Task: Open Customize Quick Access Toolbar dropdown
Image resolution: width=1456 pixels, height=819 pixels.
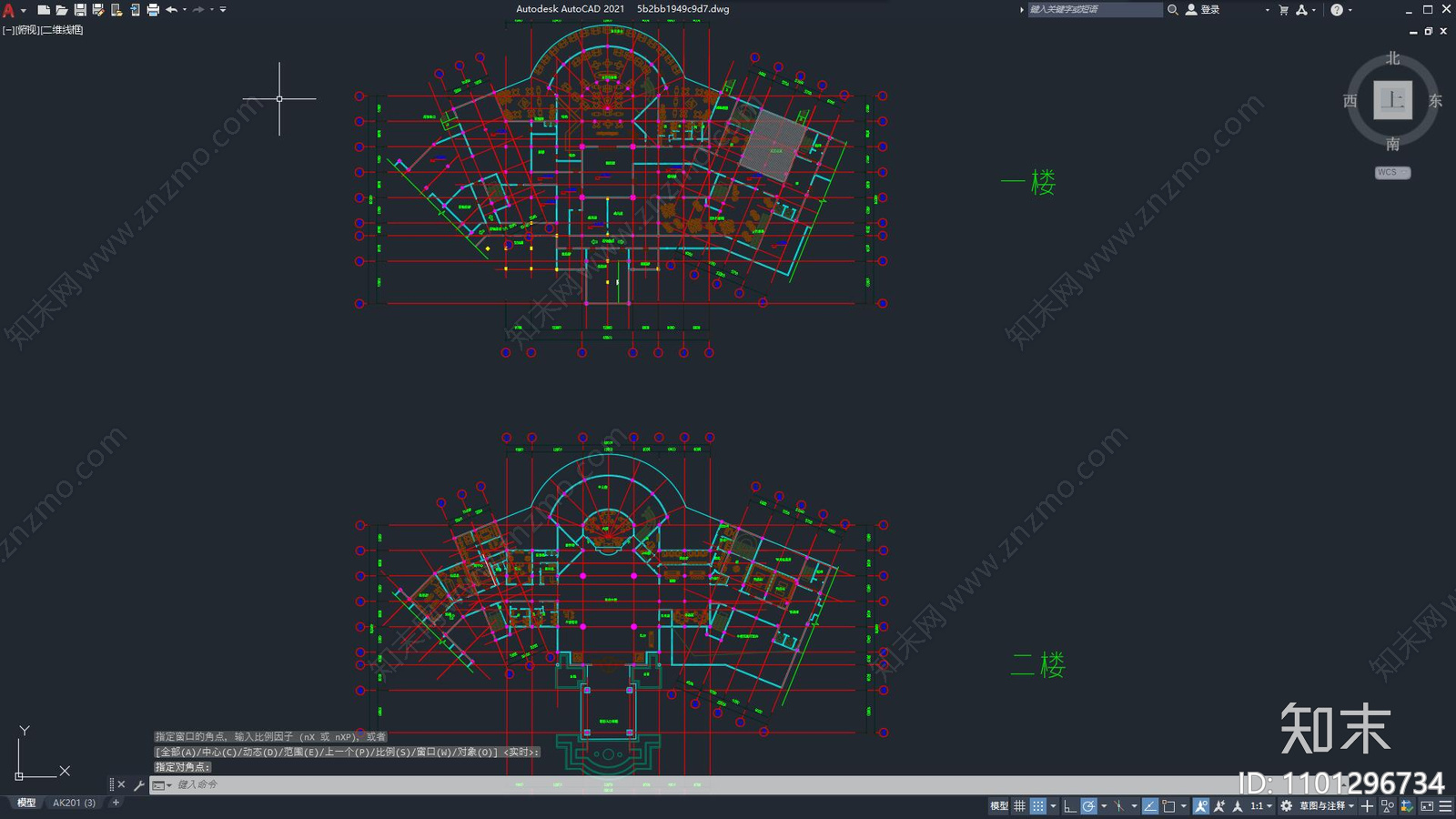Action: 223,10
